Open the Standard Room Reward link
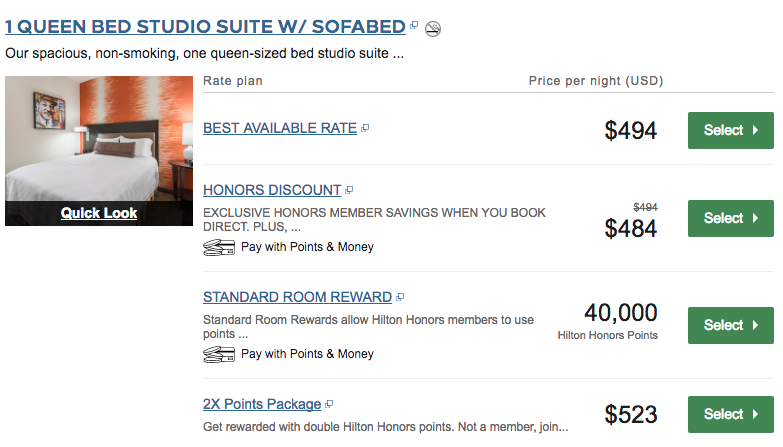The width and height of the screenshot is (783, 447). pyautogui.click(x=297, y=297)
